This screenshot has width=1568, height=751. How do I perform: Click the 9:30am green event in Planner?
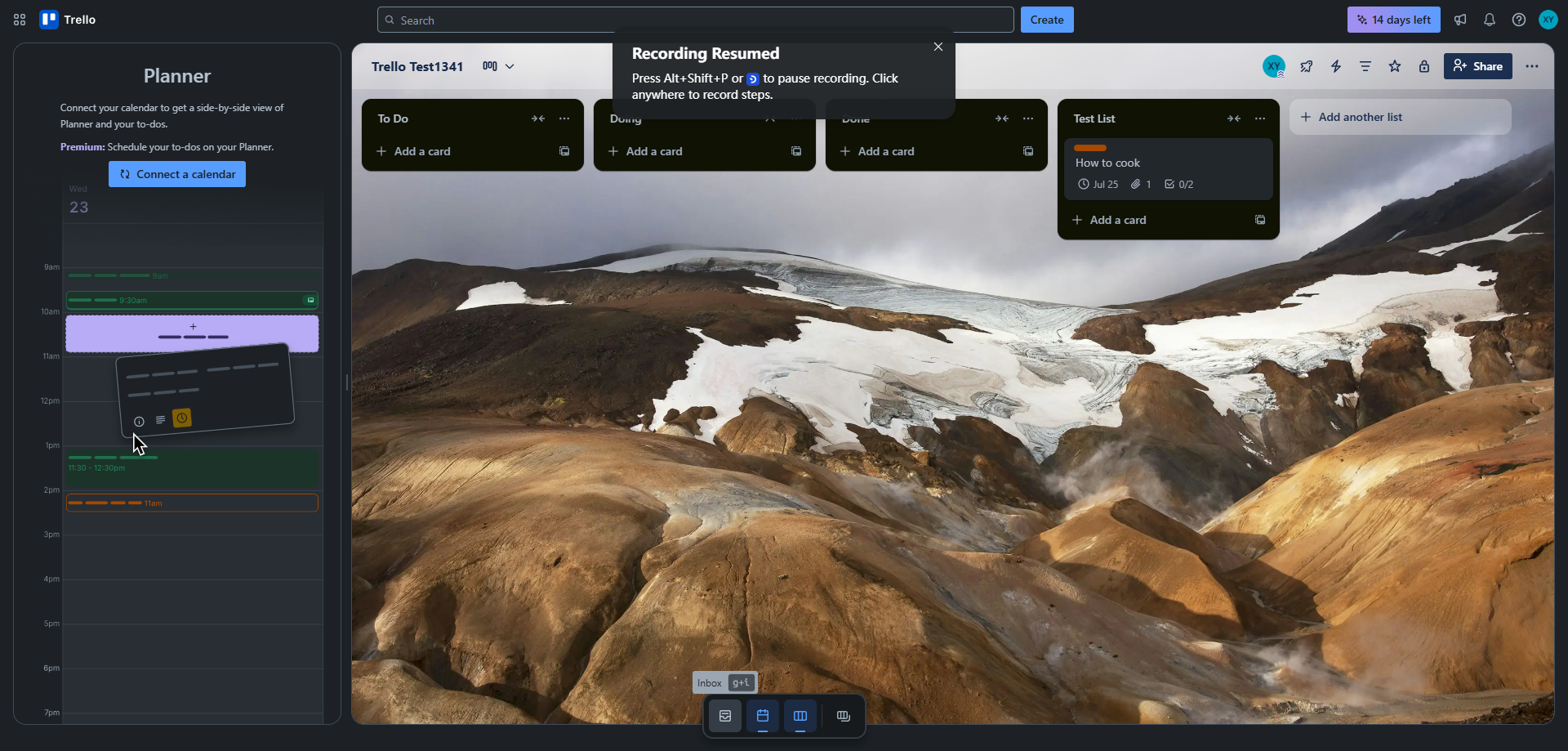pos(192,300)
